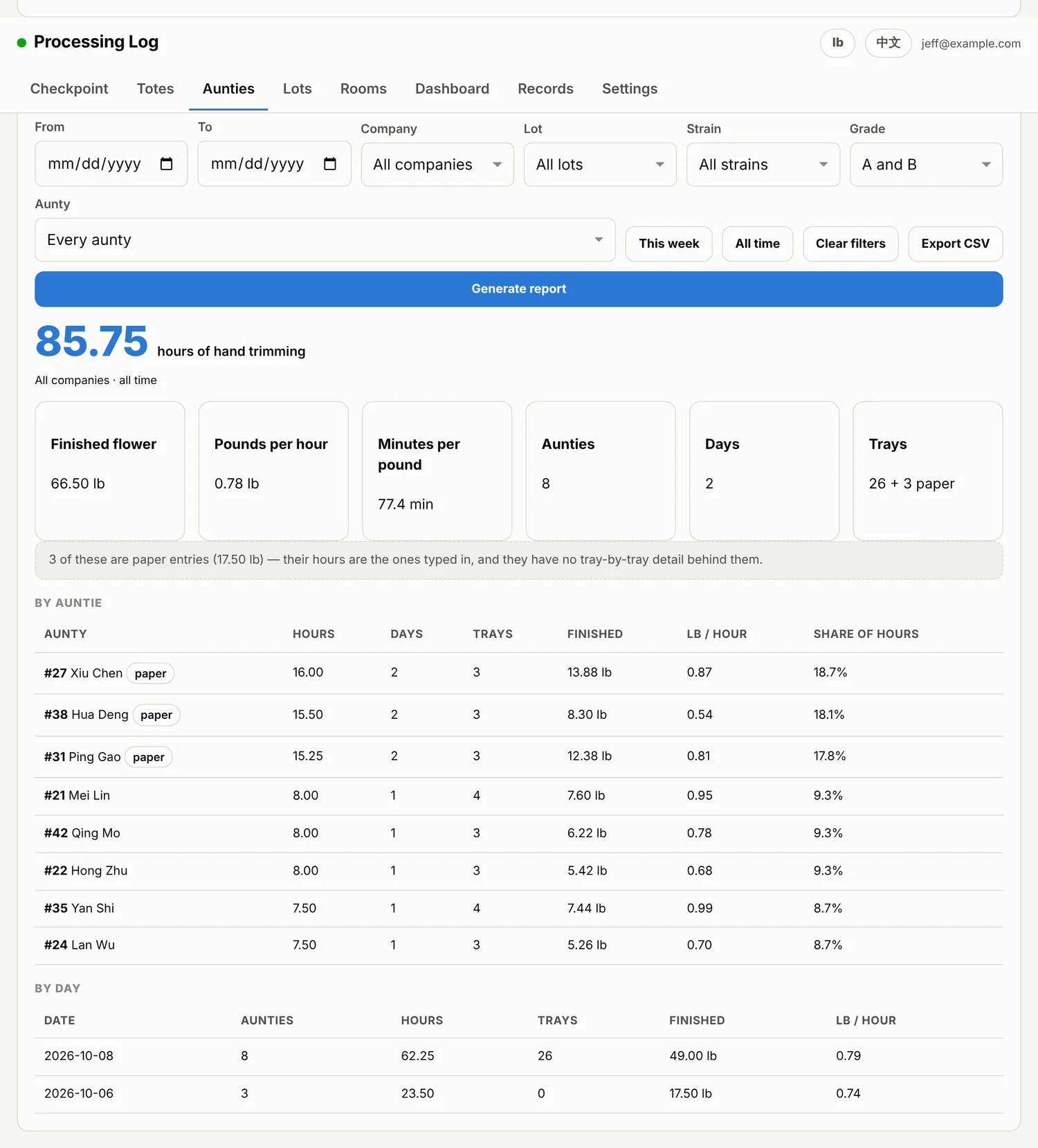Screen dimensions: 1038x1148
Task: Toggle the lb weight unit button
Action: 837,43
